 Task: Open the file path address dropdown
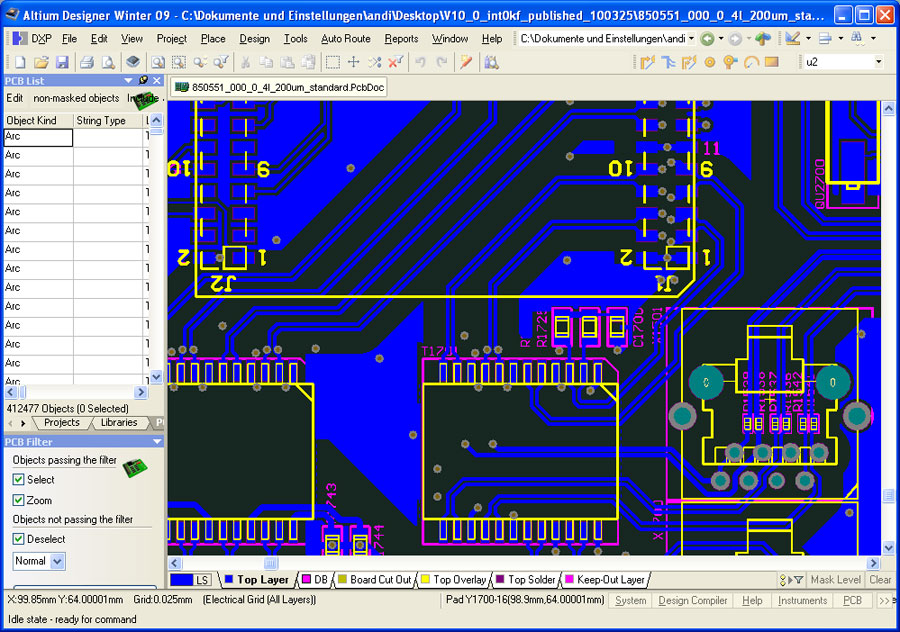(690, 39)
